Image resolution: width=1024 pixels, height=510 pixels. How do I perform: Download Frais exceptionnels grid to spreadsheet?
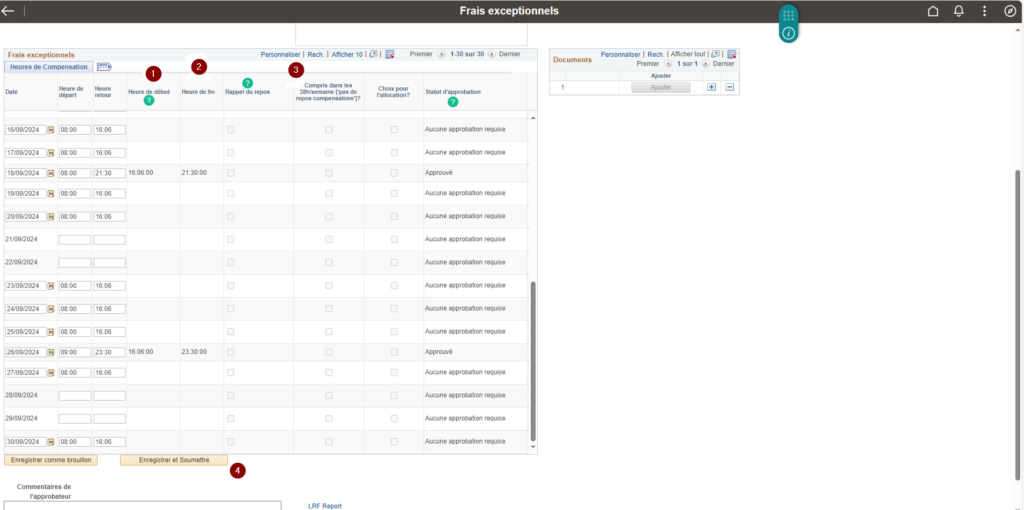tap(390, 54)
